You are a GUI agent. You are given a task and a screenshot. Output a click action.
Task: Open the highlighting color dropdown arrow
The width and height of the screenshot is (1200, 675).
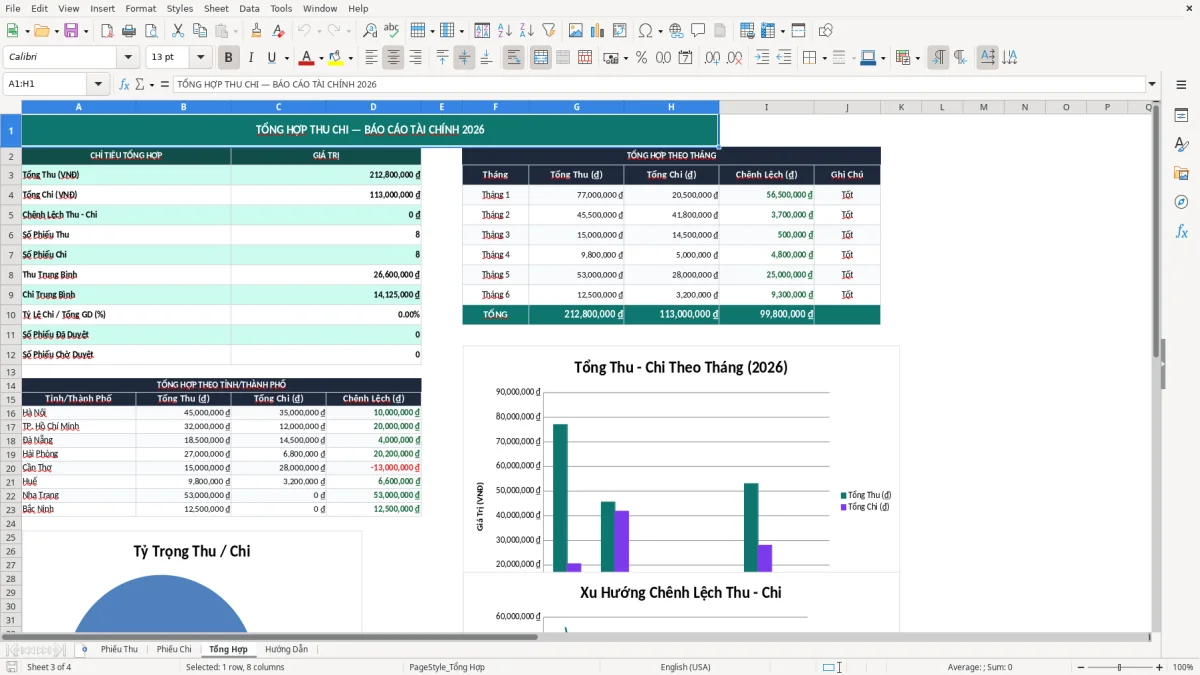[x=350, y=58]
